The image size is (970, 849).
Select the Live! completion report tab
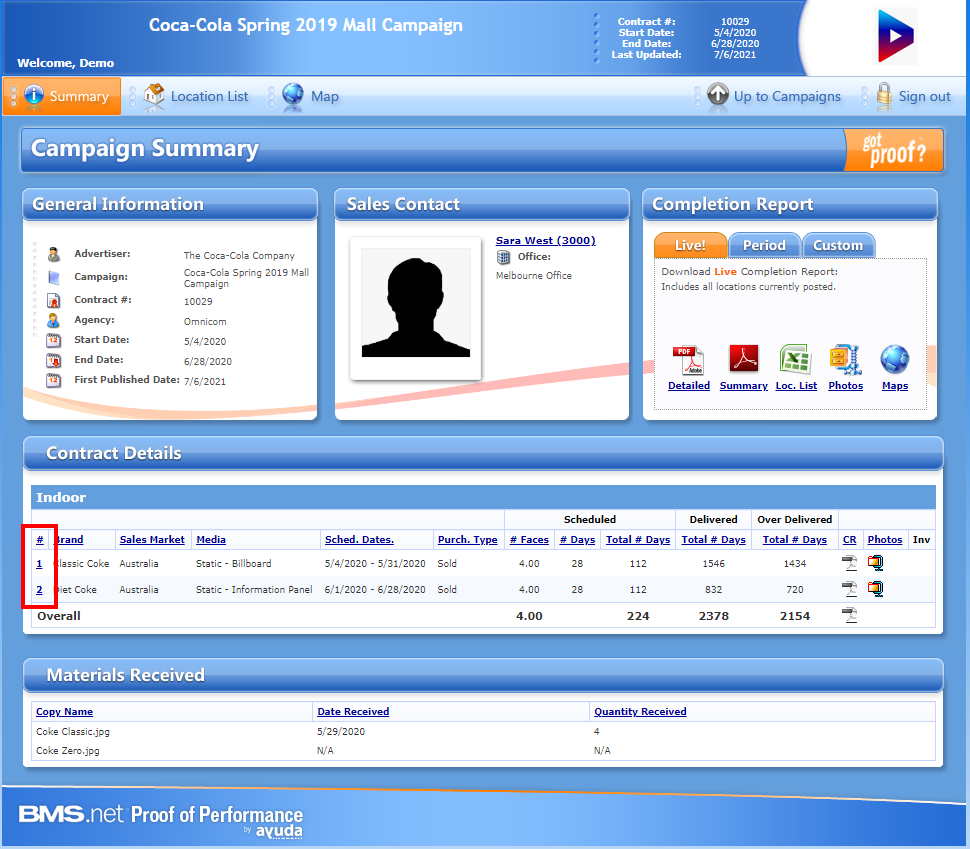pyautogui.click(x=690, y=245)
